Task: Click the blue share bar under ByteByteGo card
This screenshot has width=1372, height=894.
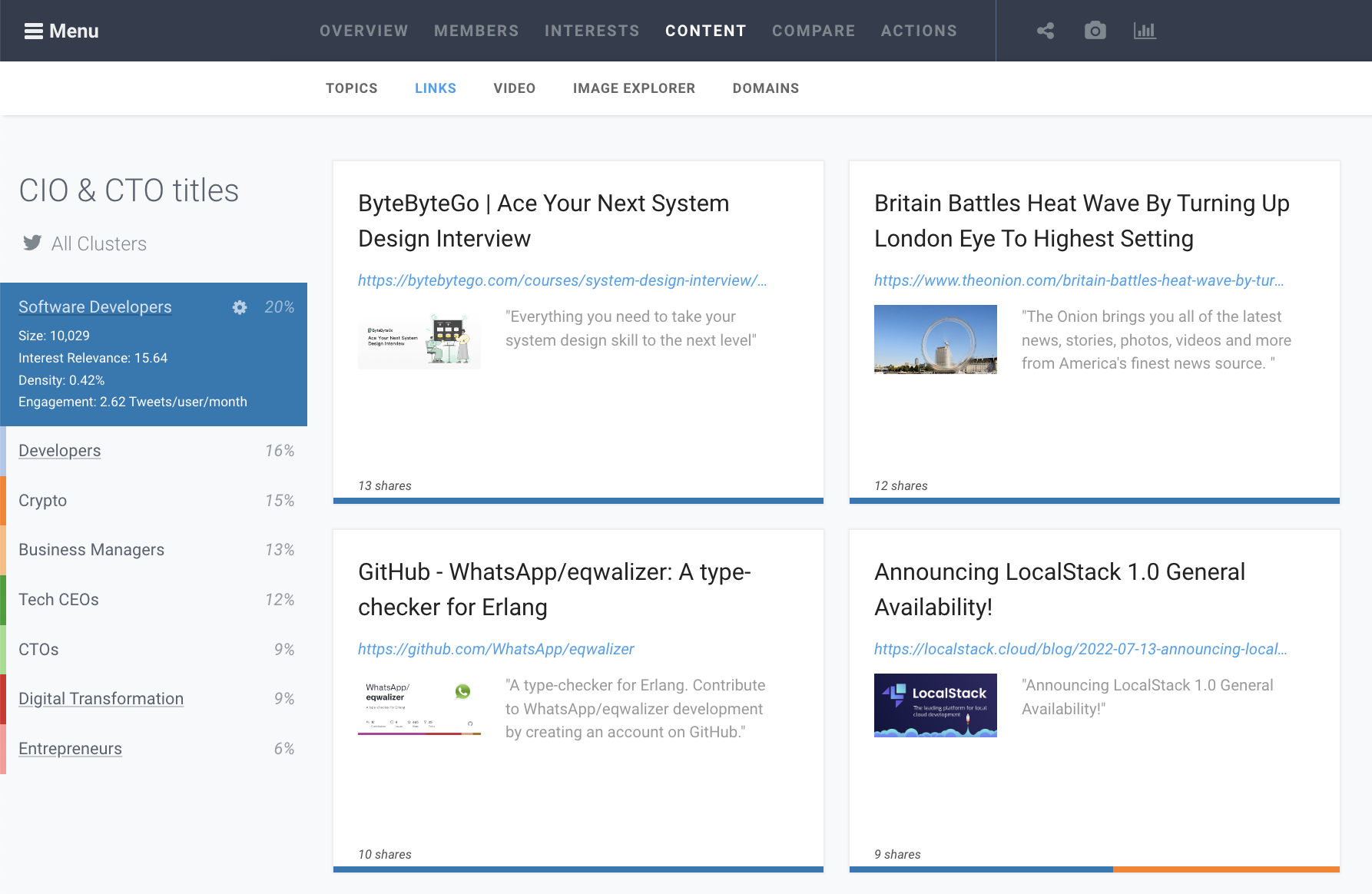Action: (x=578, y=501)
